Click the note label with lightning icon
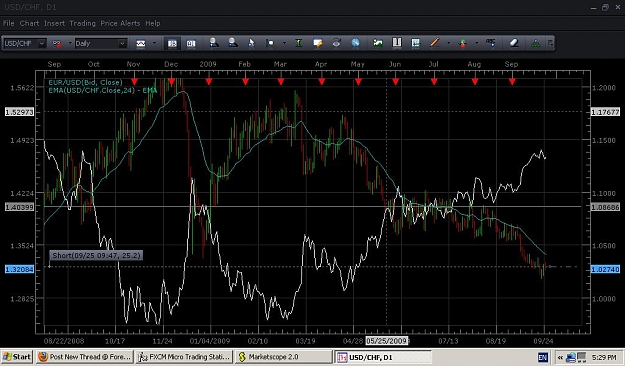 pos(318,43)
